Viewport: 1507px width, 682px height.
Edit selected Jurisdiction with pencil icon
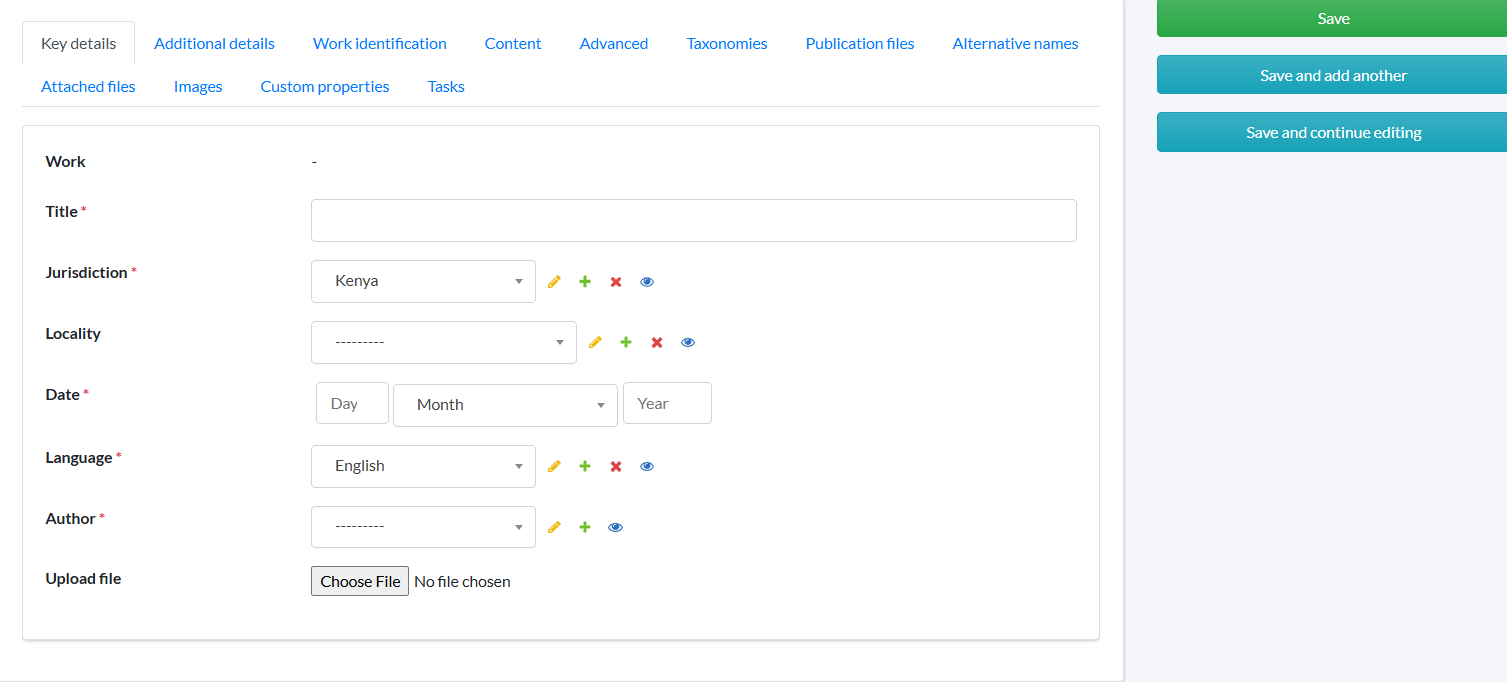pyautogui.click(x=554, y=282)
